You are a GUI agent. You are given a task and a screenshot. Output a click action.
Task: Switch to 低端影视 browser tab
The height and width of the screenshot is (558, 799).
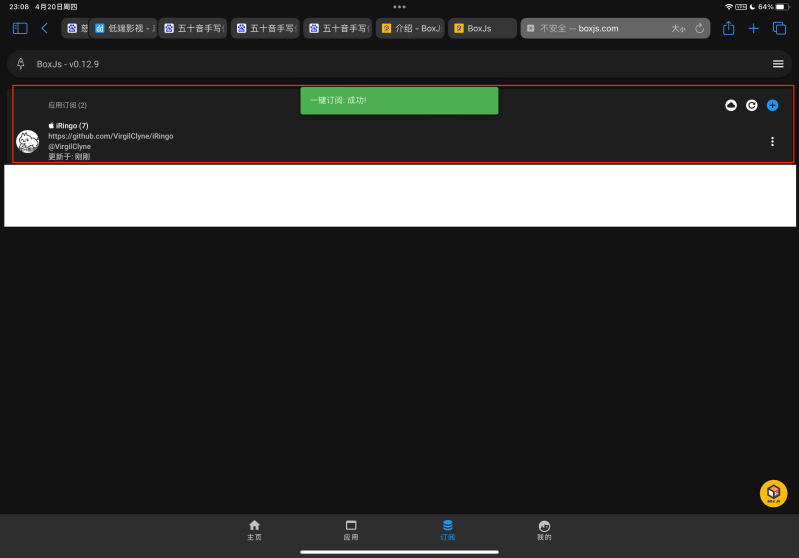[x=123, y=28]
